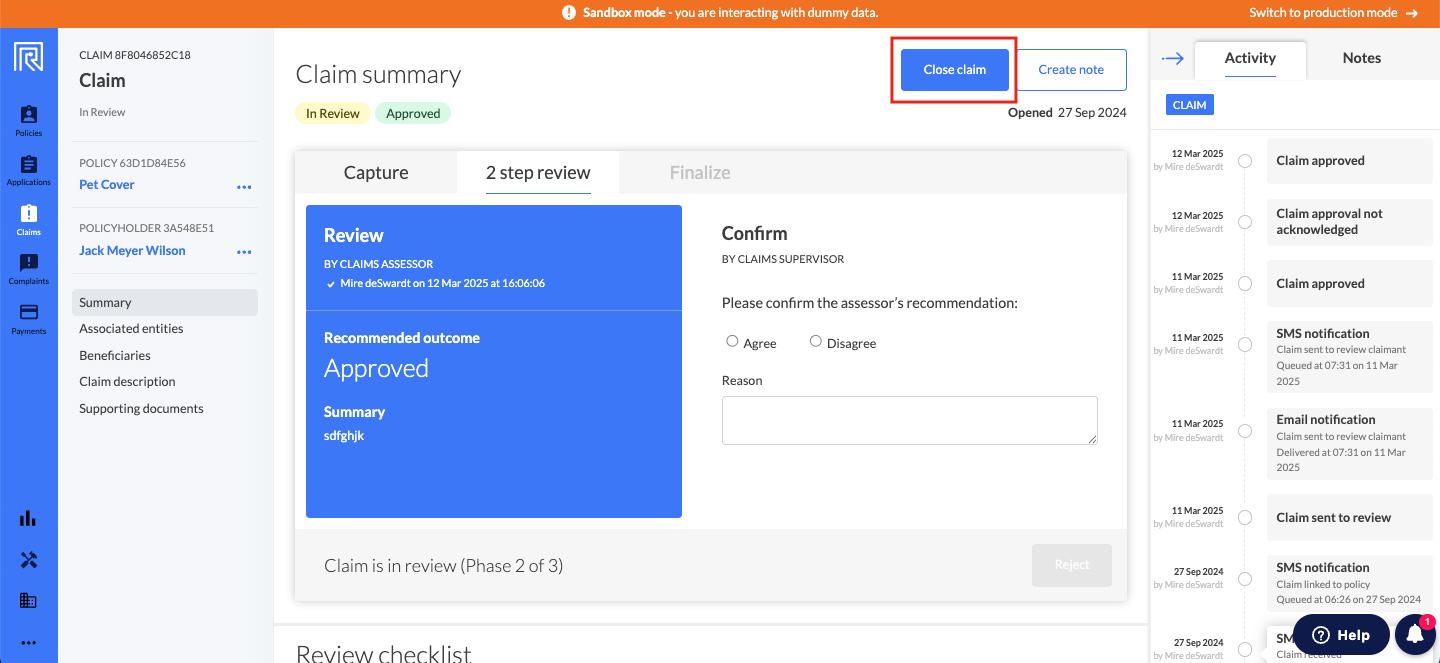Collapse the activity panel with arrow icon

click(1172, 59)
